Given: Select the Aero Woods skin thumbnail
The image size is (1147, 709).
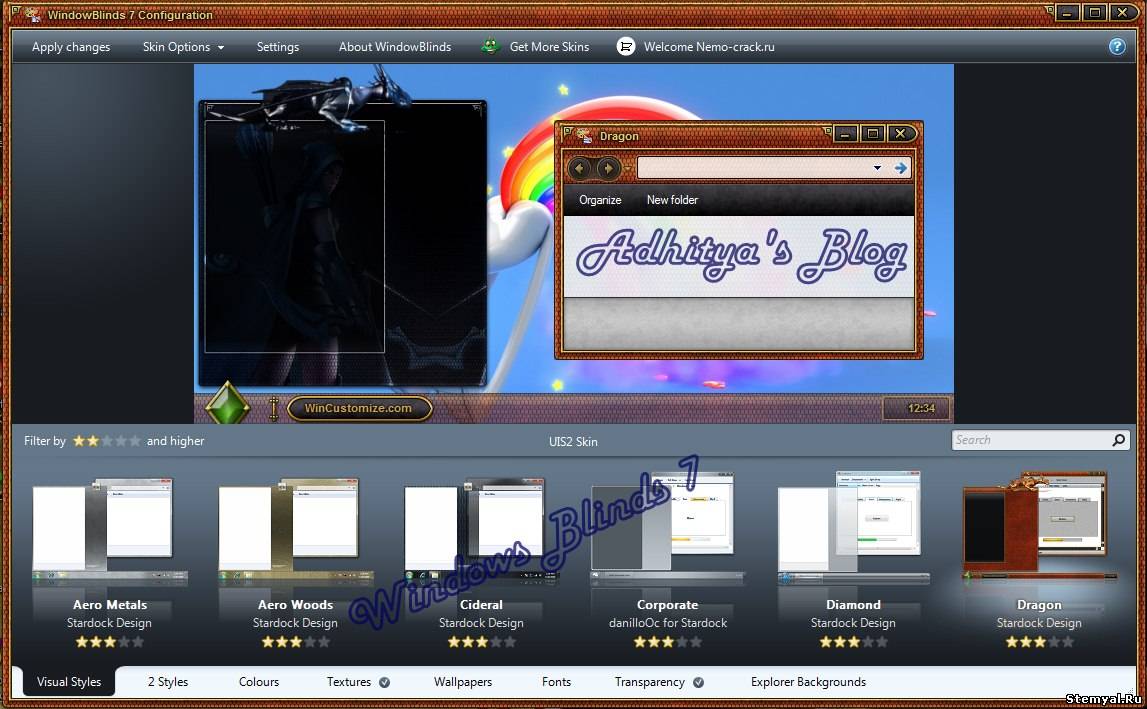Looking at the screenshot, I should pyautogui.click(x=296, y=530).
